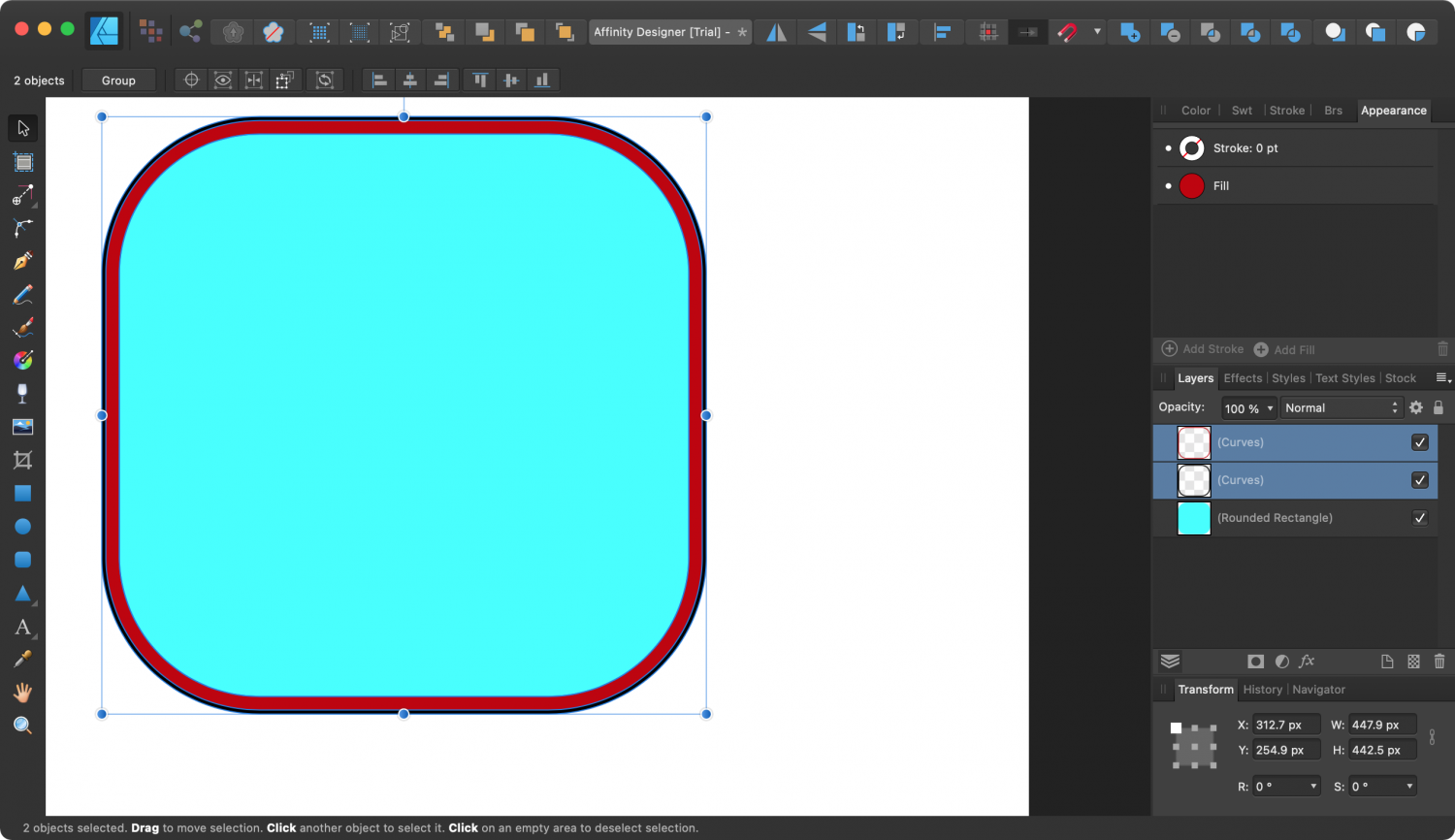Uncheck visibility of the top Curves layer
This screenshot has height=840, width=1455.
pos(1420,442)
